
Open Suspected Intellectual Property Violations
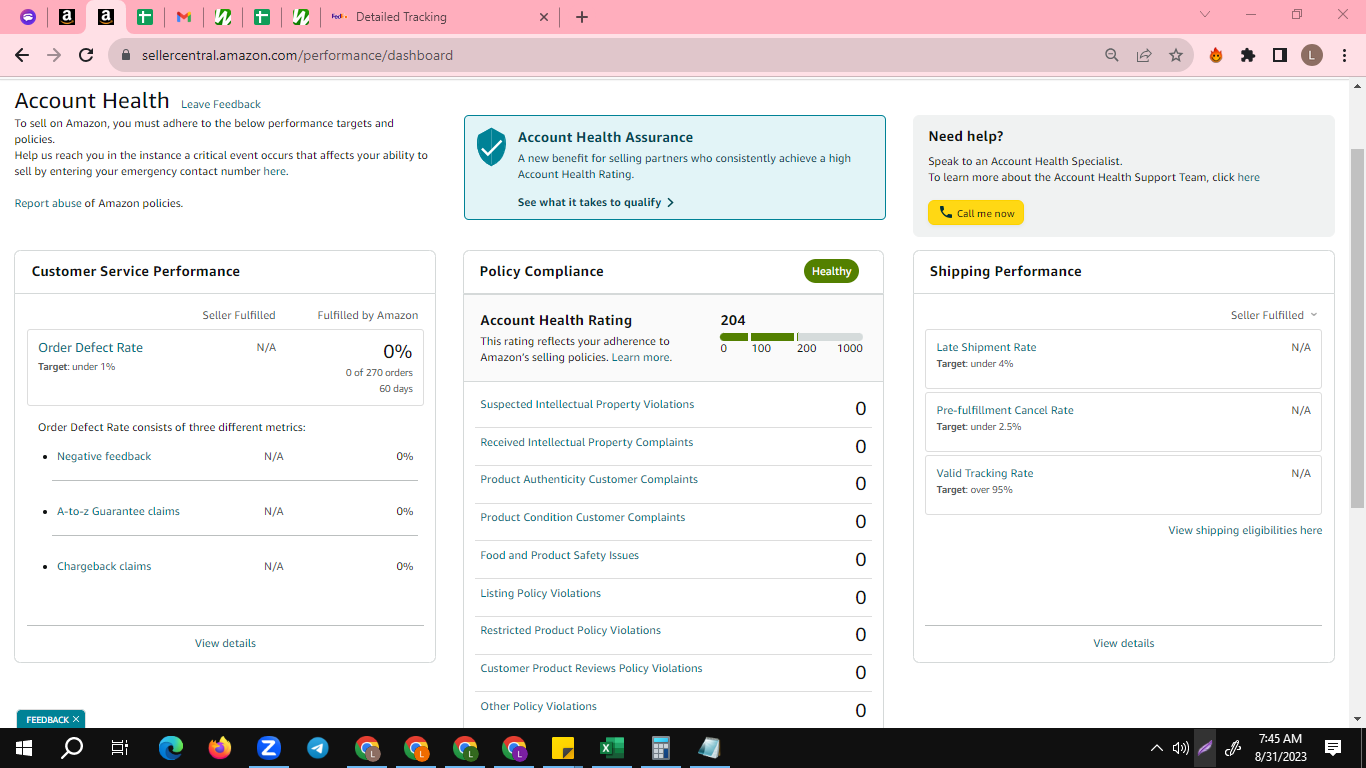(x=587, y=404)
